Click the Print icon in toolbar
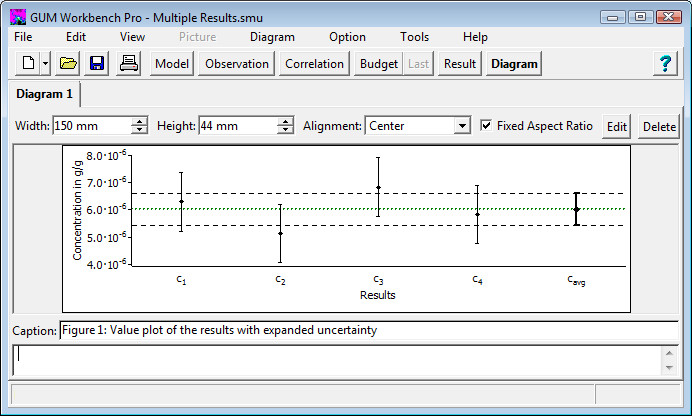 click(x=129, y=64)
